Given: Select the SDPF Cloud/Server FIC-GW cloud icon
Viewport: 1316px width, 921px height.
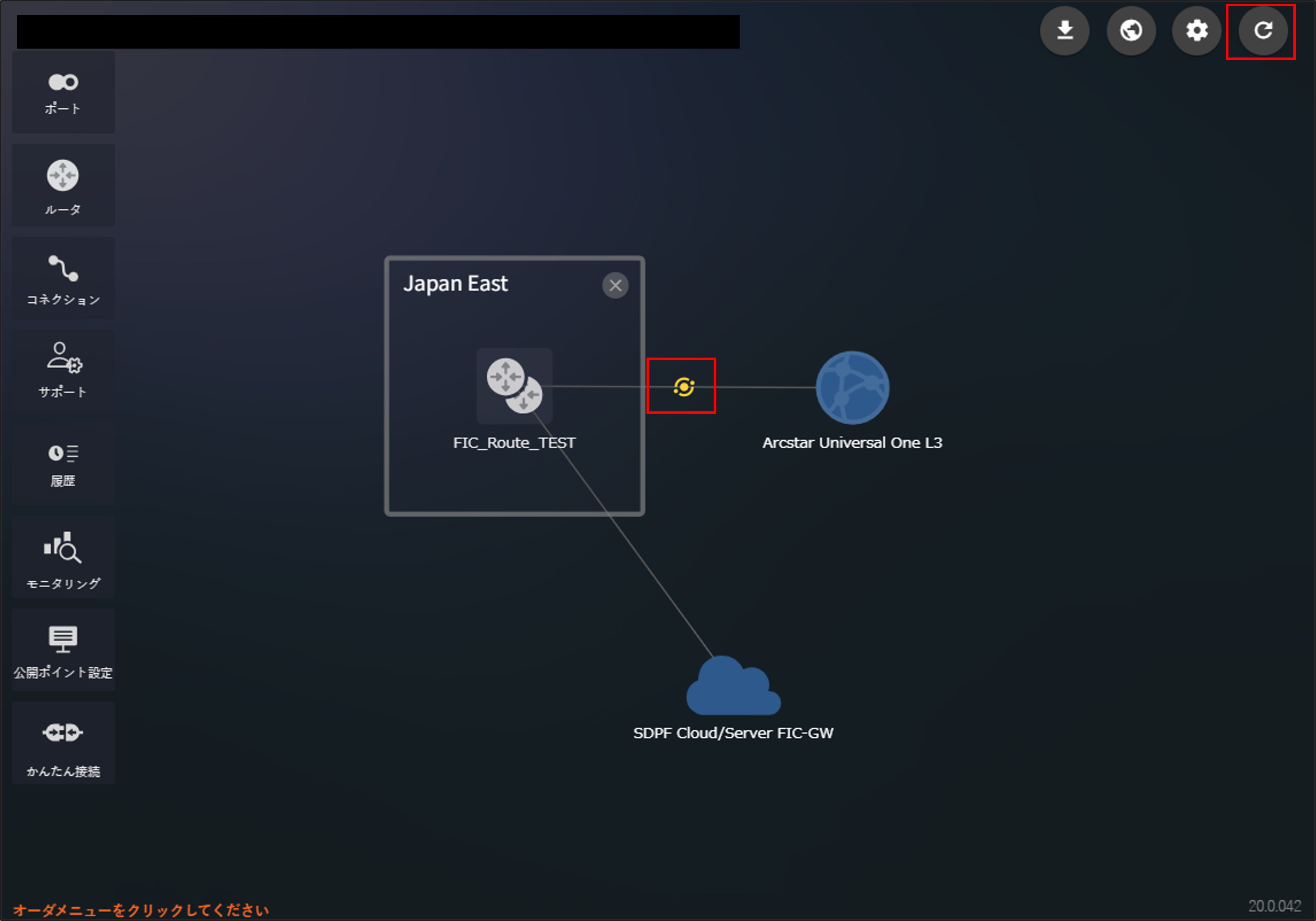Looking at the screenshot, I should point(733,685).
